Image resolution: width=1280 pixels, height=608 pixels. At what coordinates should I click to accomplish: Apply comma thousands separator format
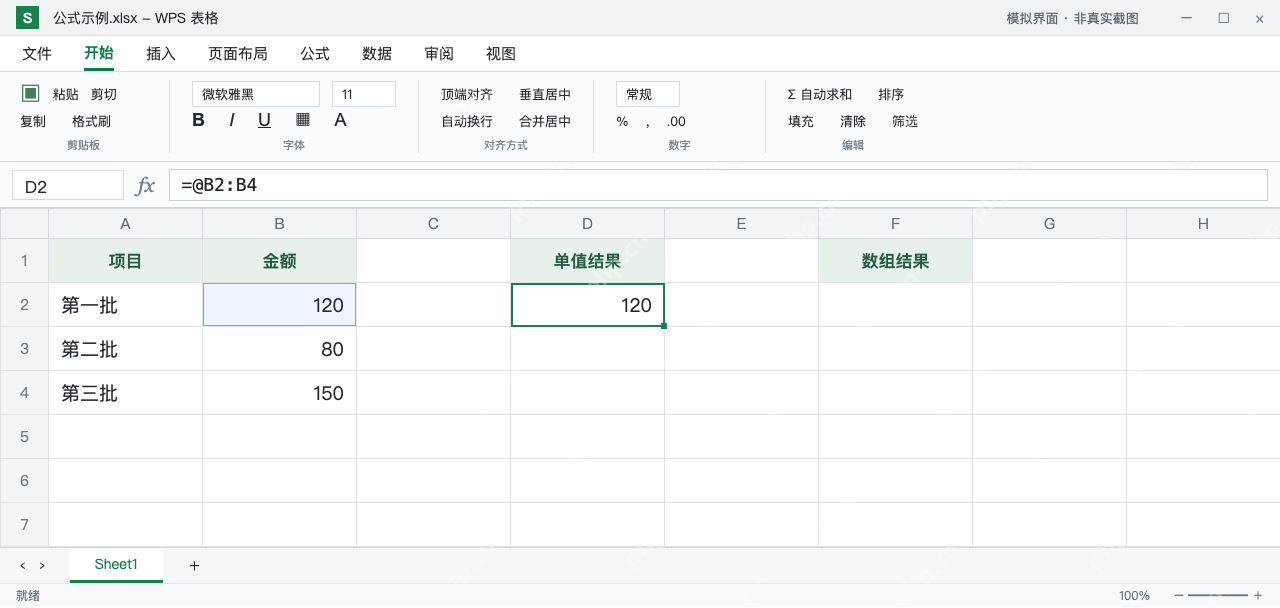647,122
